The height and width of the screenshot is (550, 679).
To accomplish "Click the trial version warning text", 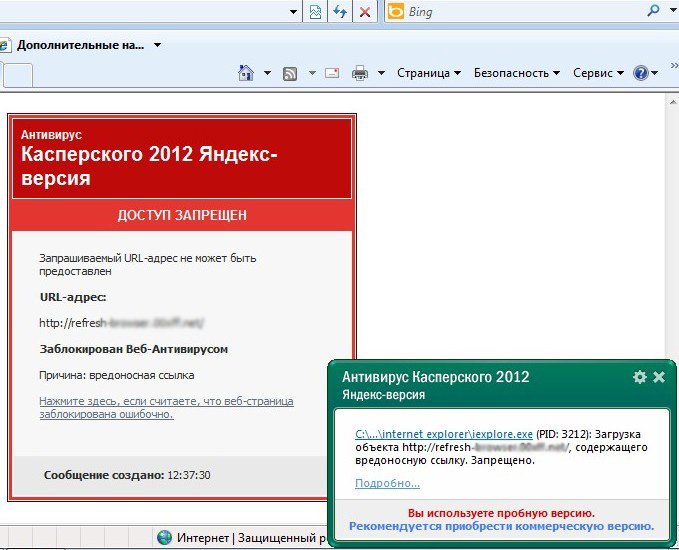I will tap(501, 513).
